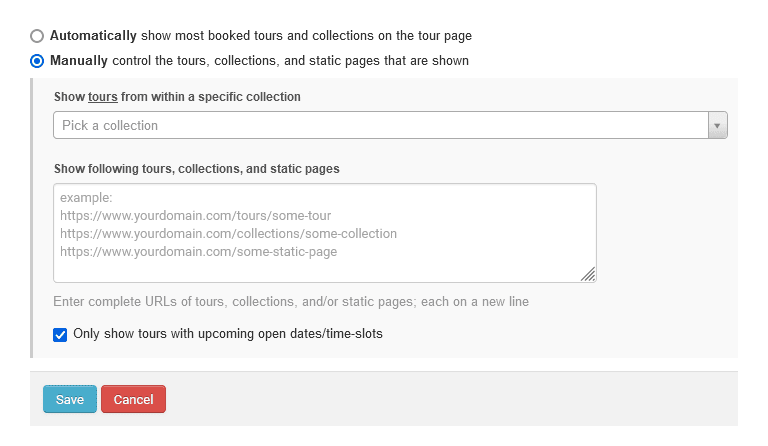Click the collection dropdown arrow
Viewport: 768px width, 446px height.
717,125
